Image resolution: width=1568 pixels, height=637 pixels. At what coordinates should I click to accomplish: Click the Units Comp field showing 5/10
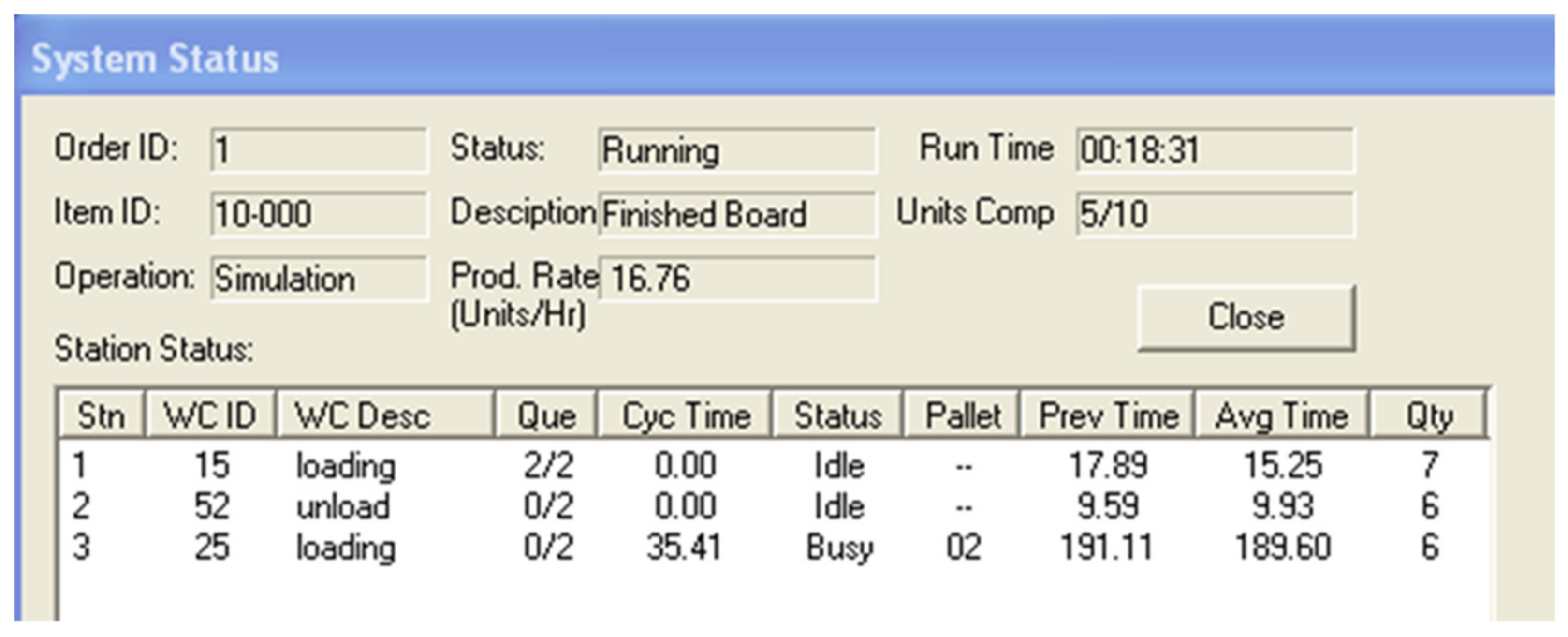tap(1215, 214)
